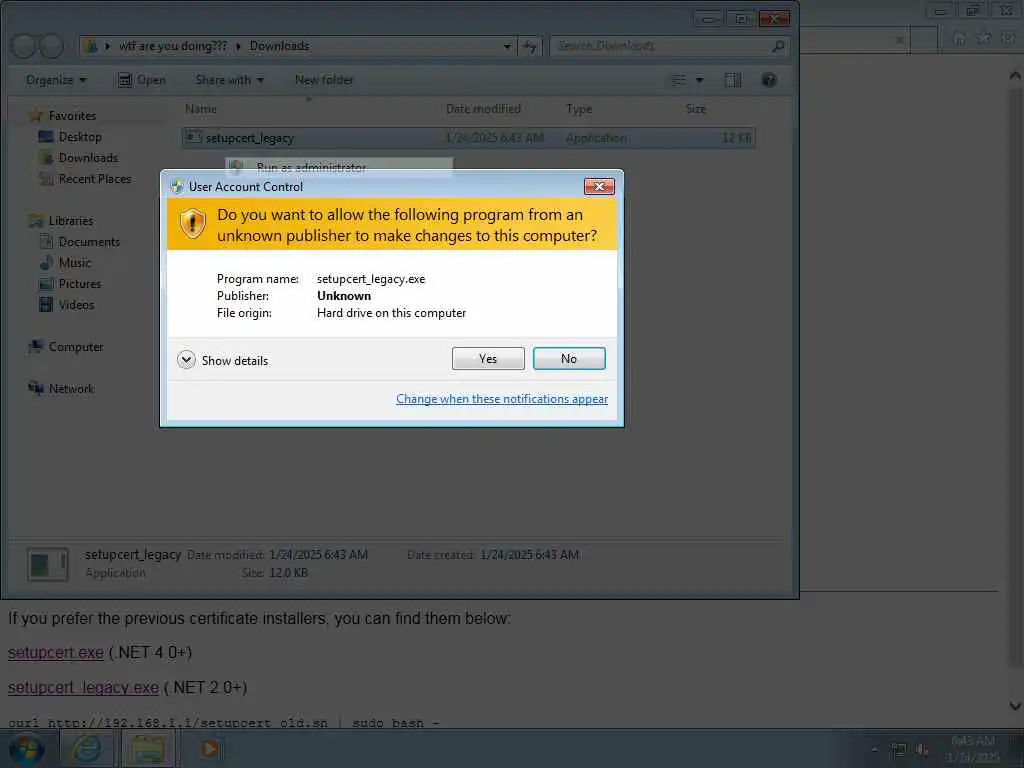Screen dimensions: 1024x768
Task: Click Downloads segment in address bar
Action: pos(280,46)
